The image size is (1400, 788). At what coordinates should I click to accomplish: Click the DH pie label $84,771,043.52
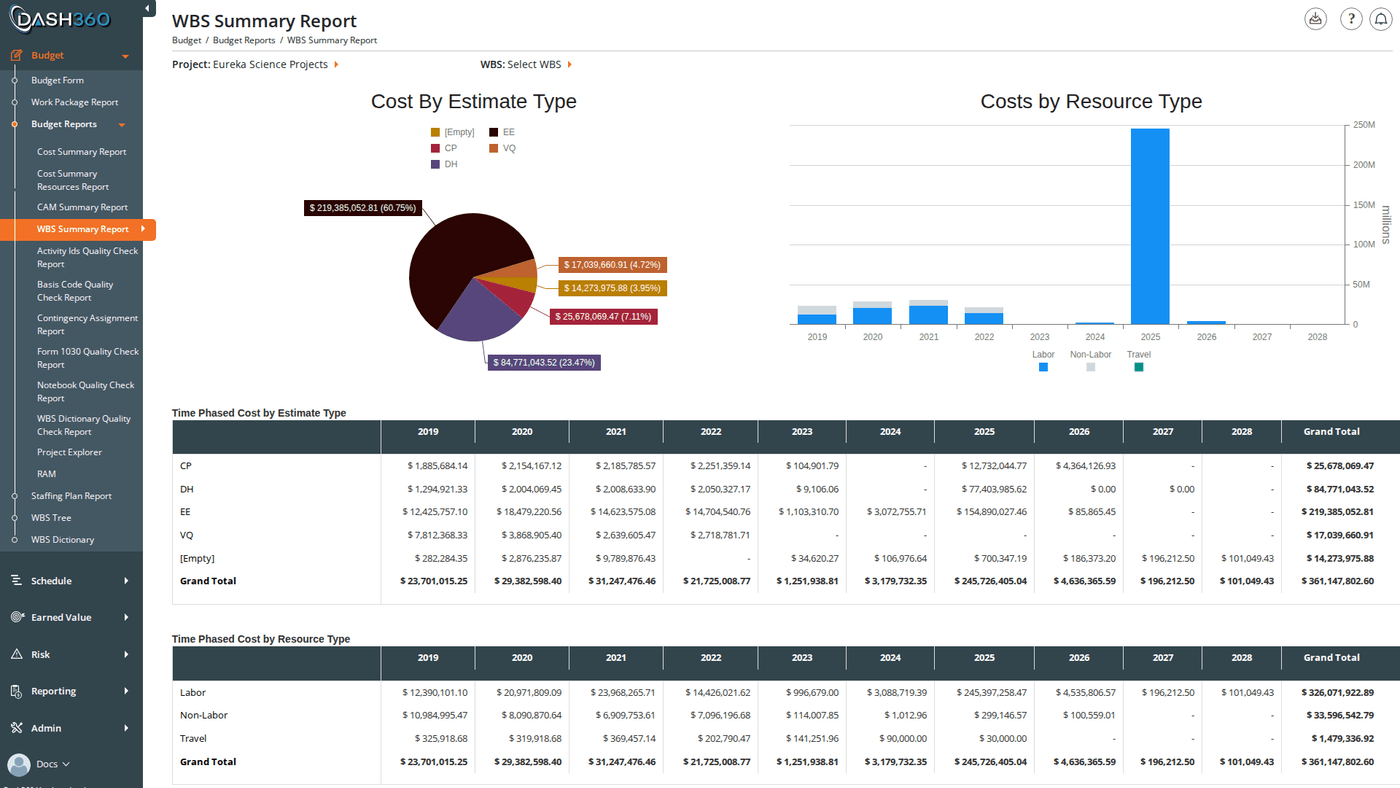[544, 363]
